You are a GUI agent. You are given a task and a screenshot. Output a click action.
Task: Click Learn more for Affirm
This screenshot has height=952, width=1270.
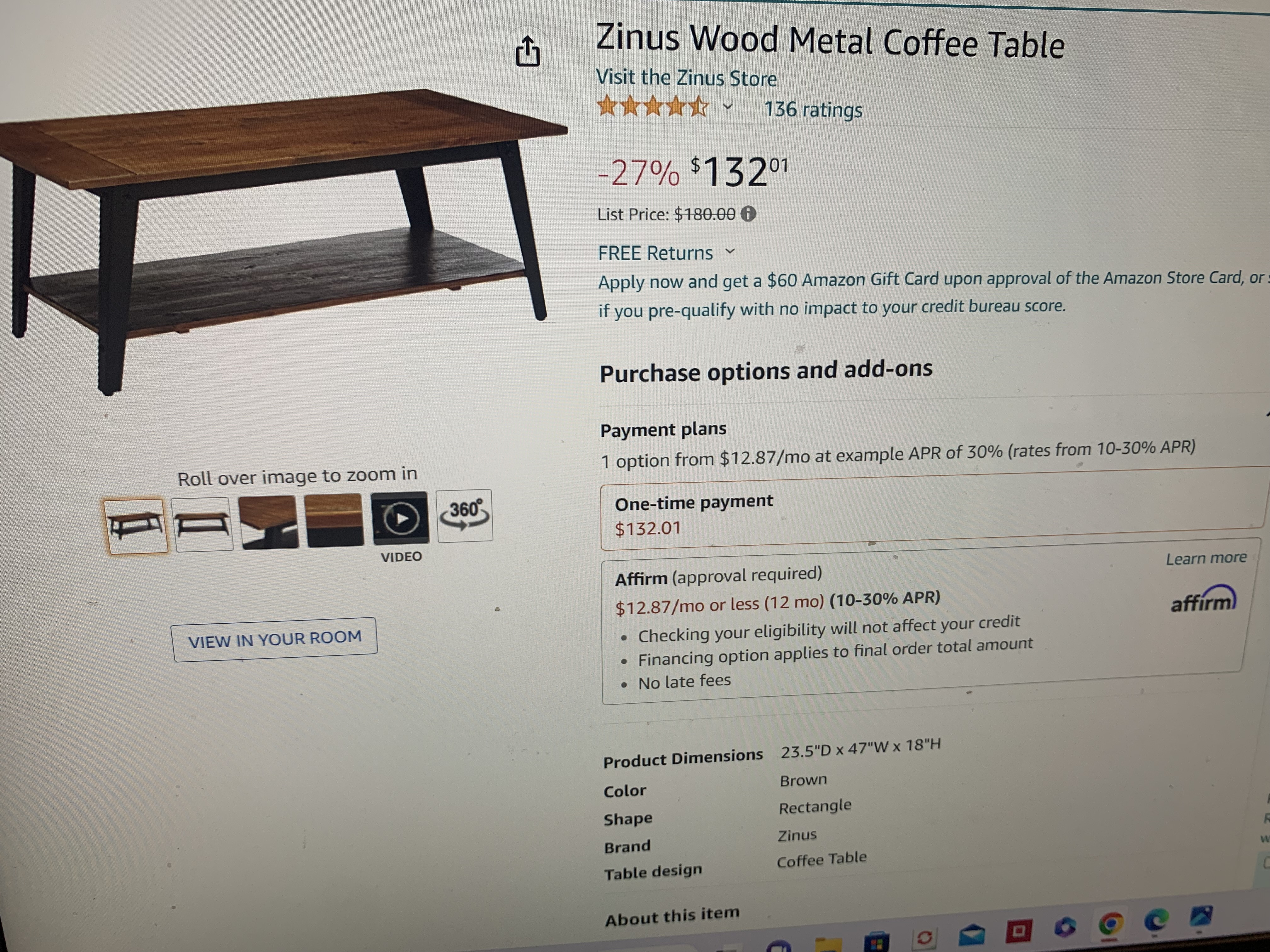pos(1206,558)
